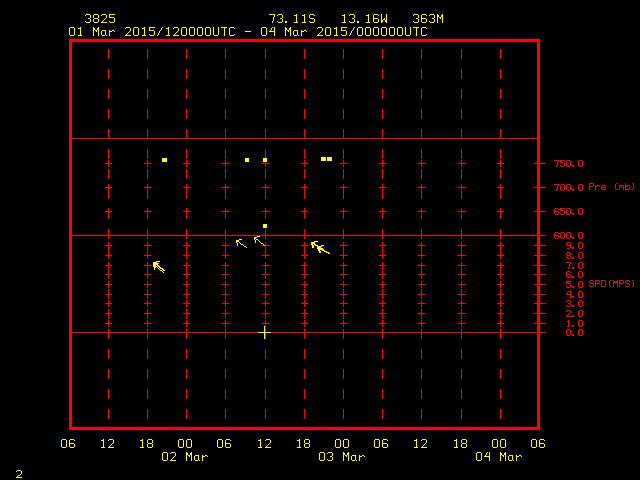Click right square of pair before 00 03 Mar
640x480 pixels.
pos(329,159)
